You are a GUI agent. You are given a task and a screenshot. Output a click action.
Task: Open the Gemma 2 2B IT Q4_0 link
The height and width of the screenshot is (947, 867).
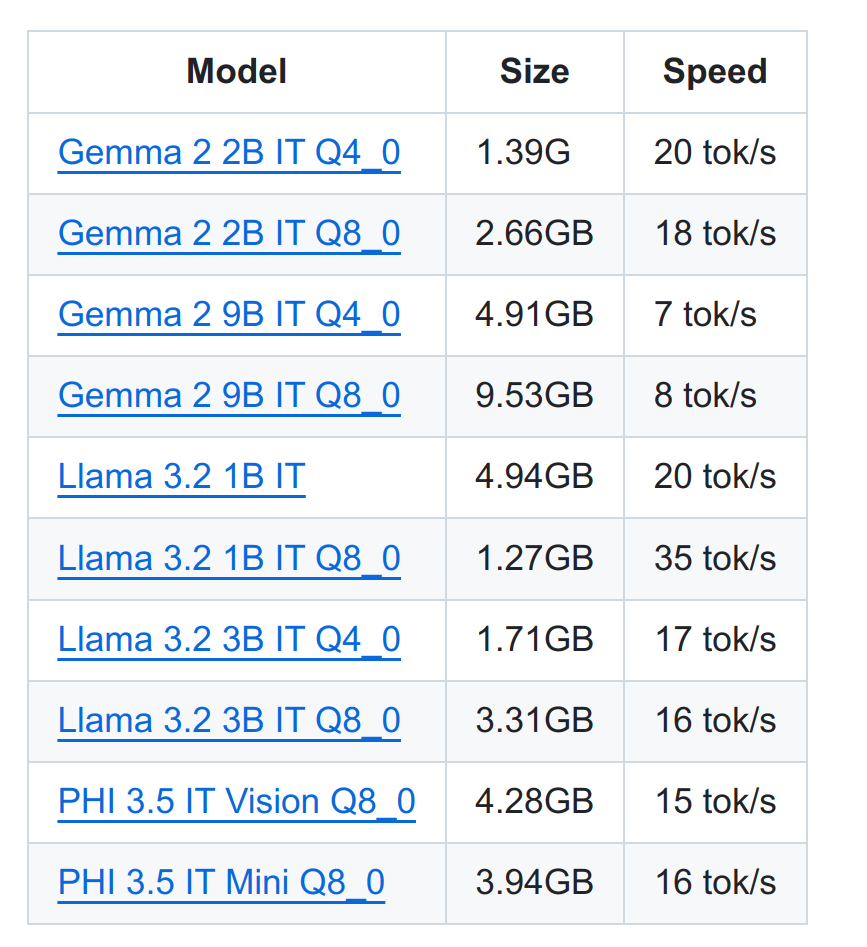tap(229, 152)
